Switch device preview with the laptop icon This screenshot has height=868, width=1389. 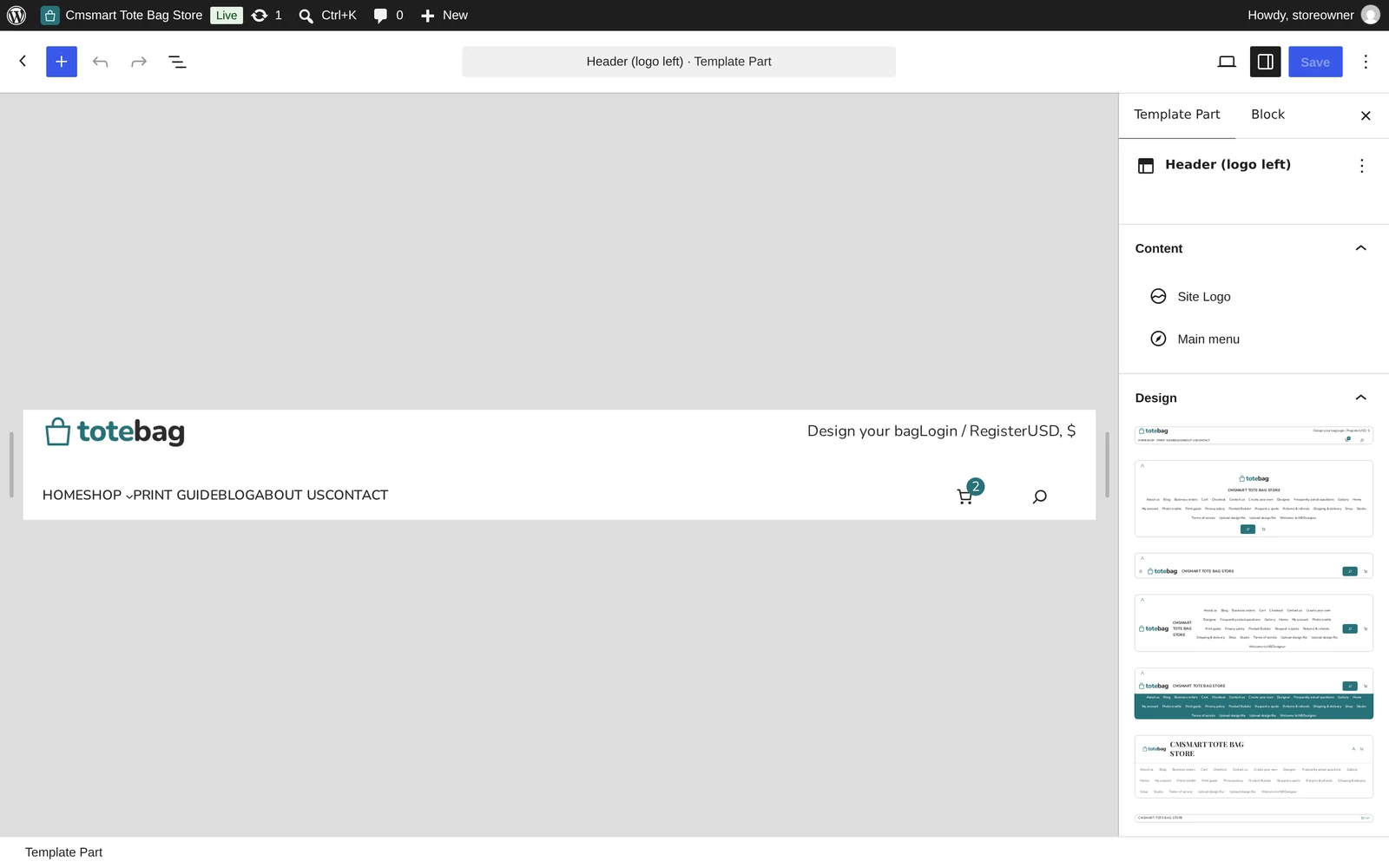pos(1227,62)
